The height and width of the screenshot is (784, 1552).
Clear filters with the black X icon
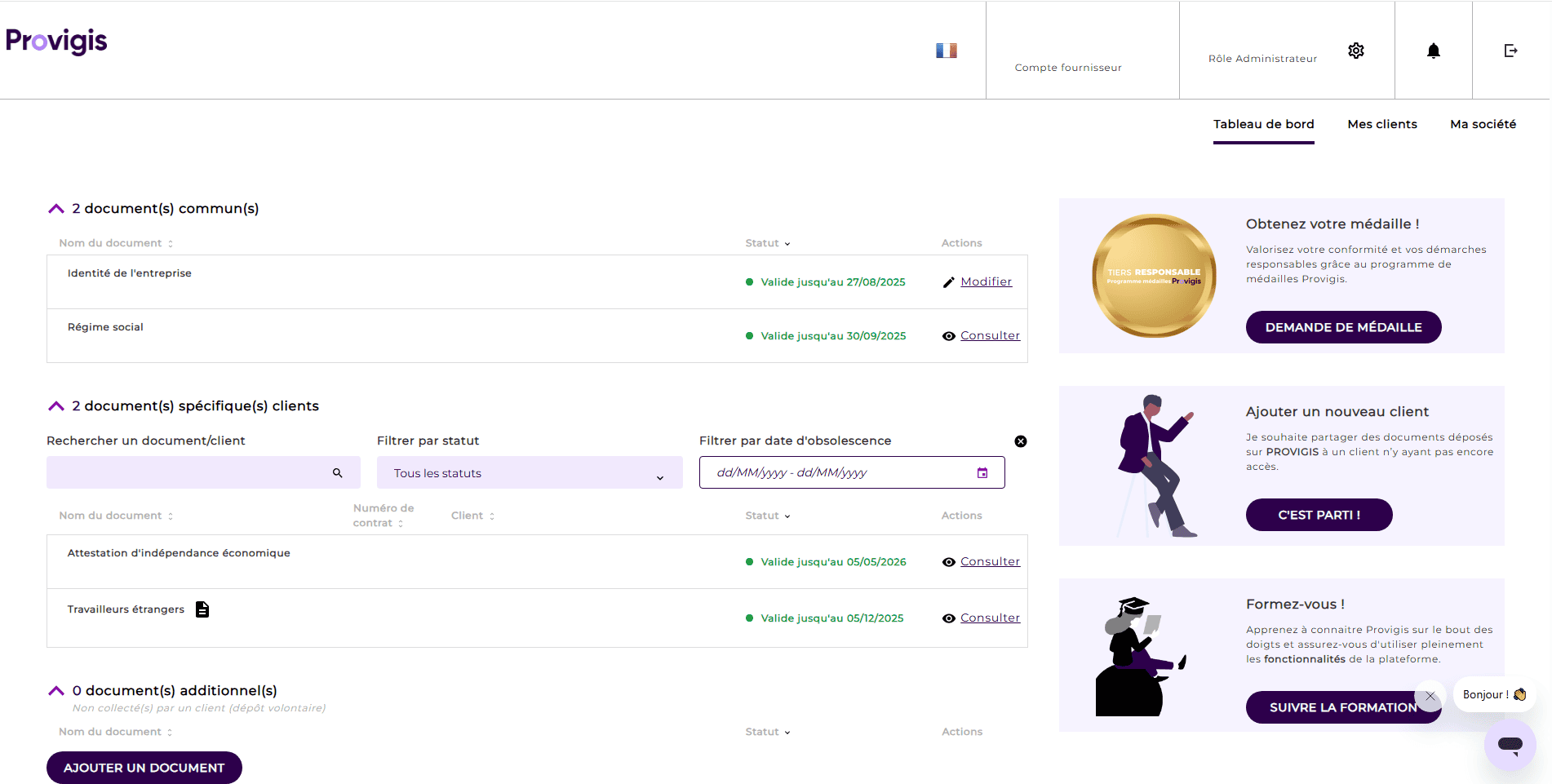[1021, 441]
